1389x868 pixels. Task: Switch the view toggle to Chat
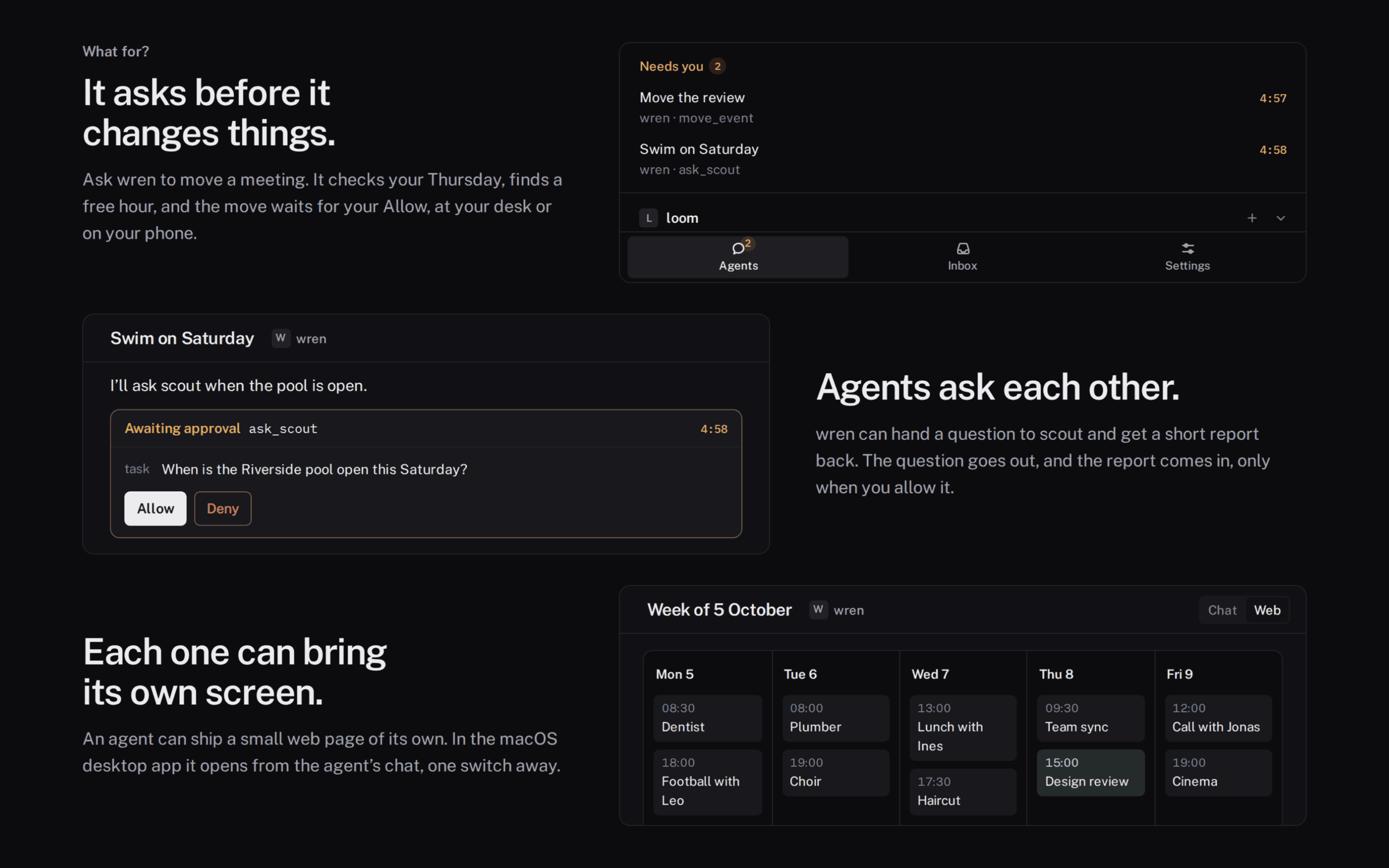pyautogui.click(x=1222, y=610)
